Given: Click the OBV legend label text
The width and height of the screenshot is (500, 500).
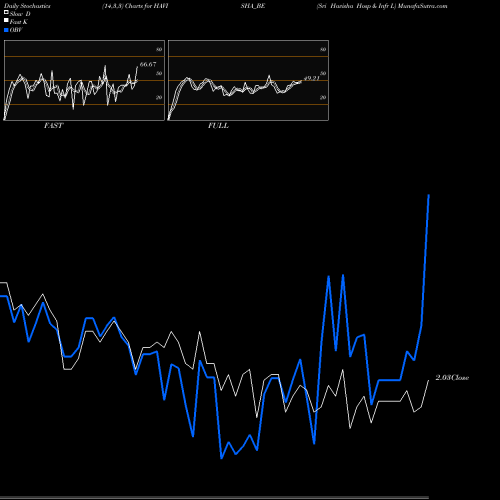Looking at the screenshot, I should (x=16, y=30).
